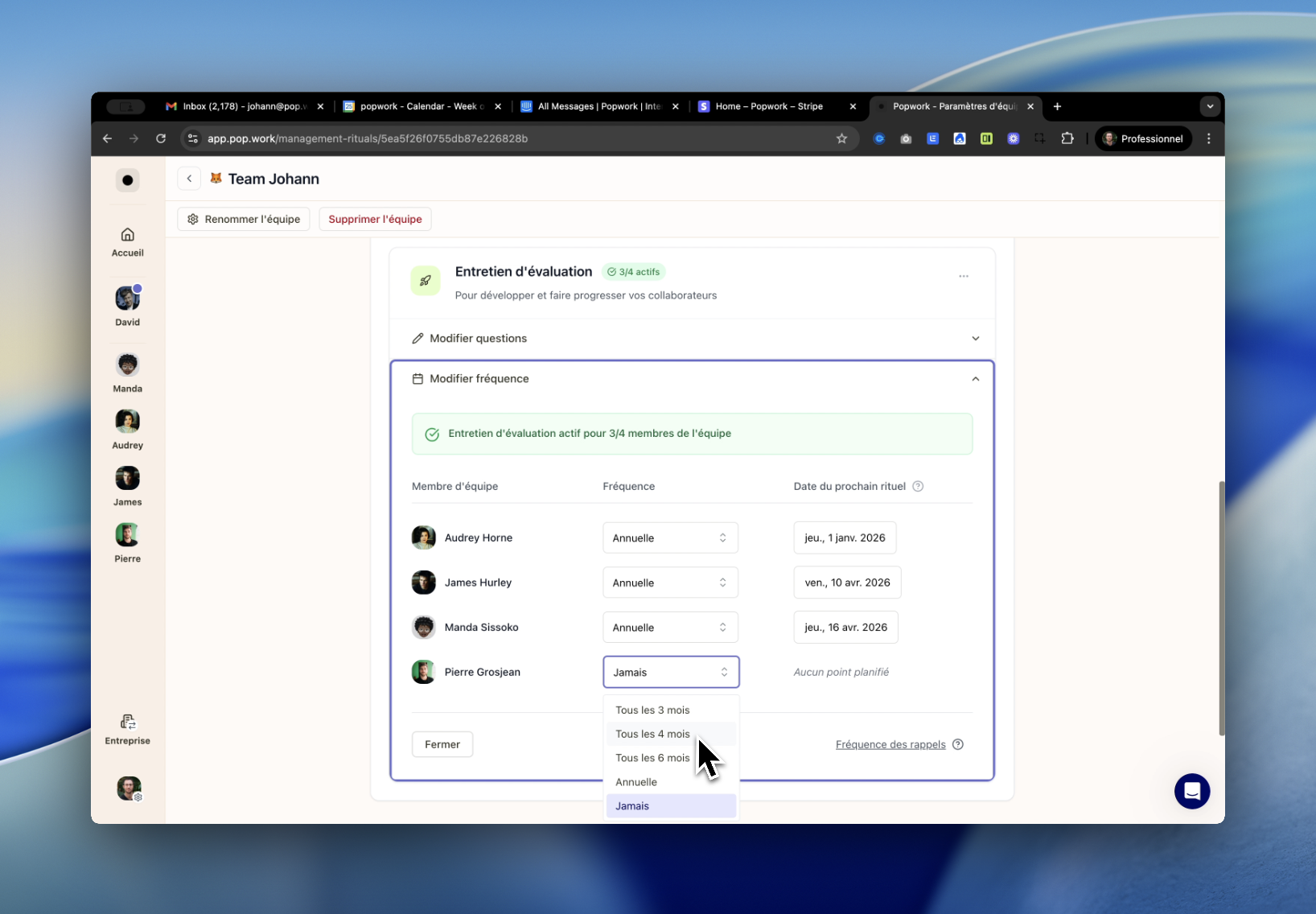Switch to the popwork Calendar tab
Screen dimensions: 1316x914
coord(421,106)
